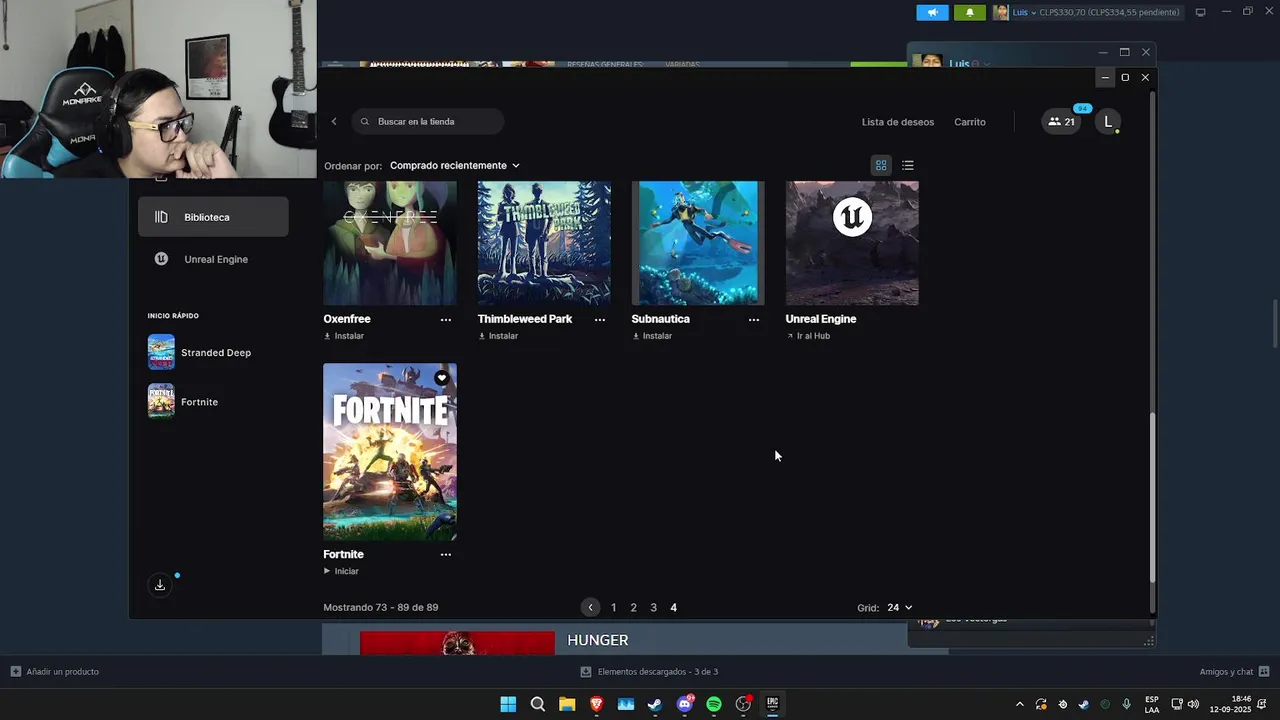
Task: Open Spotify from the taskbar
Action: coord(714,704)
